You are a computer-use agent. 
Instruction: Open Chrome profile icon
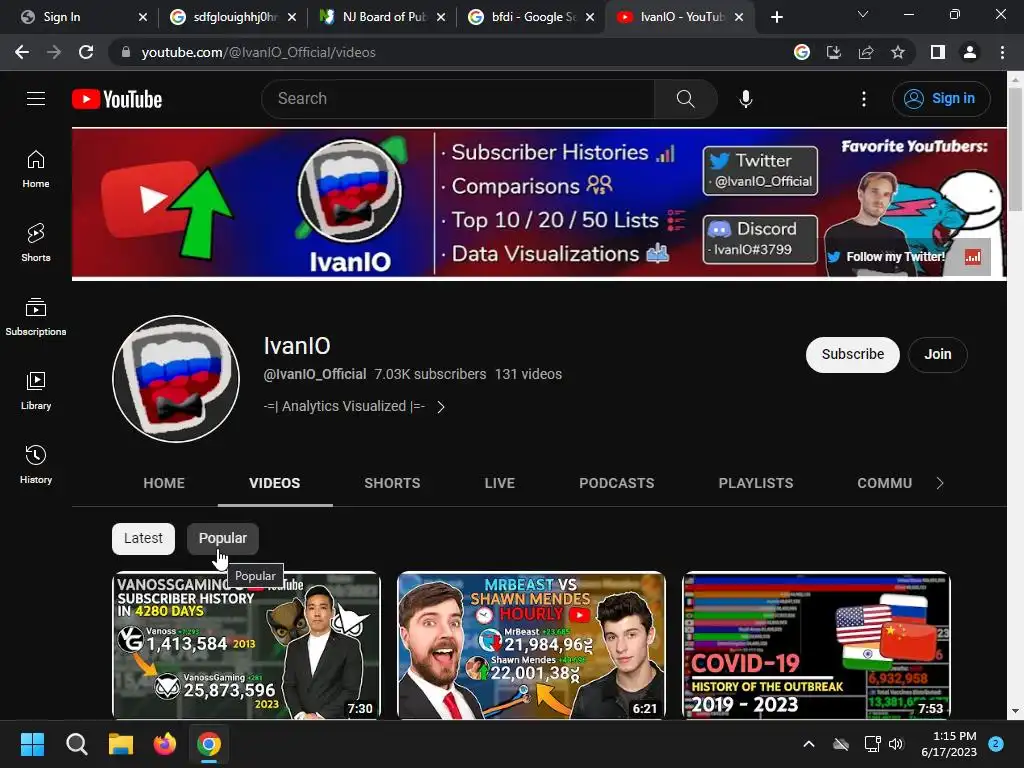(x=970, y=52)
